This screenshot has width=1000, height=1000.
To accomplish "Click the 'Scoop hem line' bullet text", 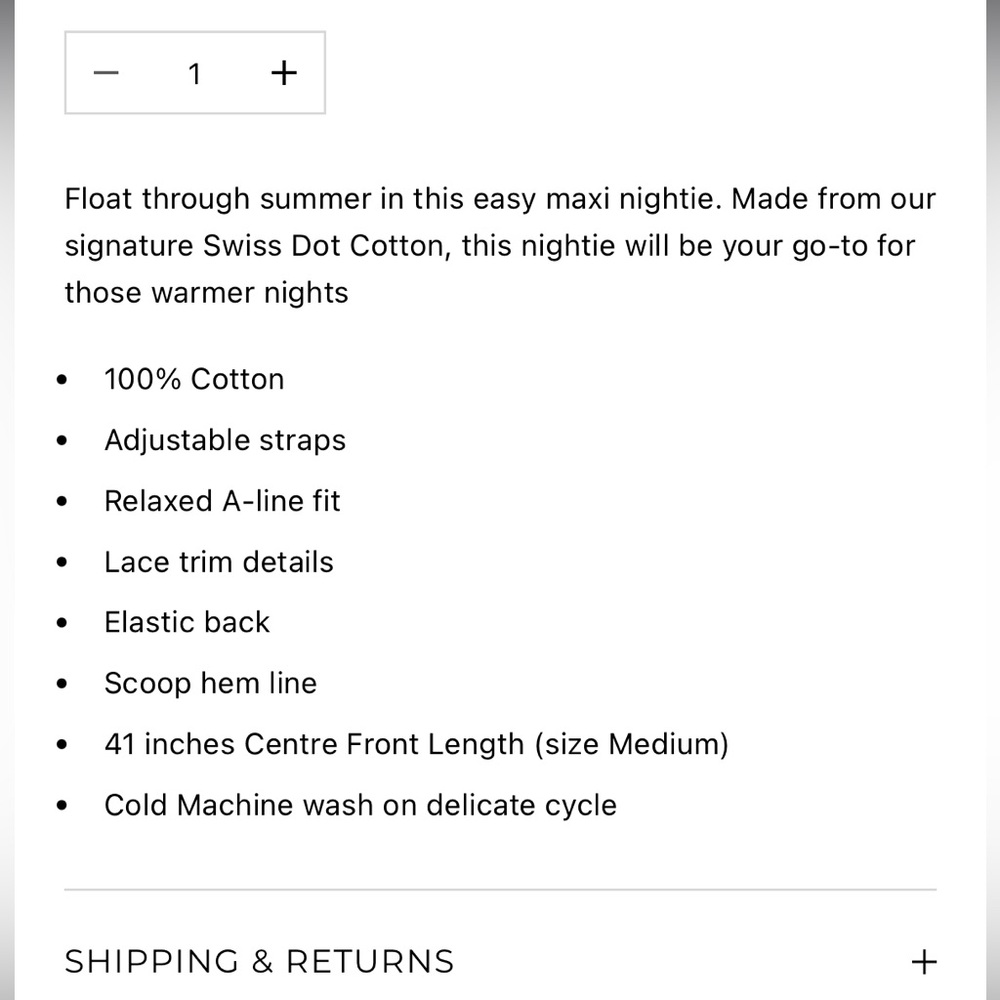I will click(x=210, y=684).
